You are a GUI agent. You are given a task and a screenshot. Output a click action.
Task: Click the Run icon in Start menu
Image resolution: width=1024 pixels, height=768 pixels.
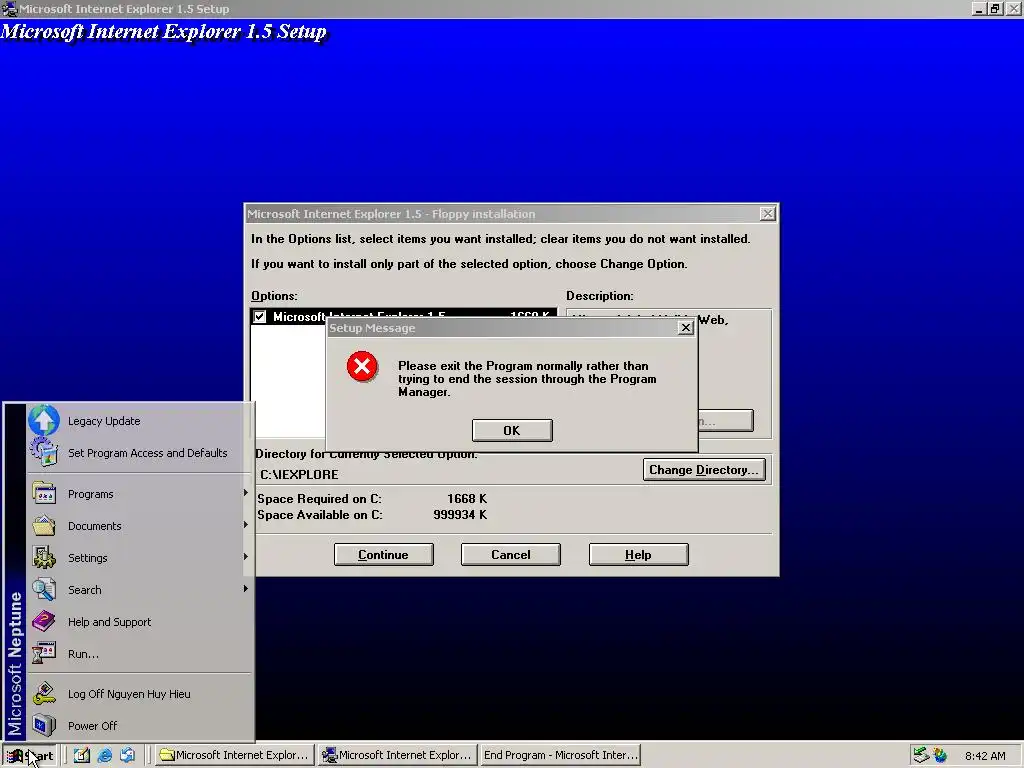pos(44,652)
